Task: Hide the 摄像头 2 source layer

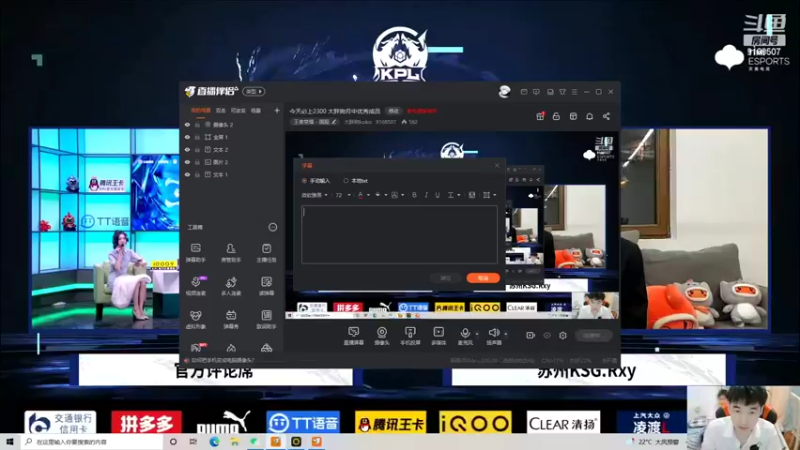Action: click(x=187, y=124)
